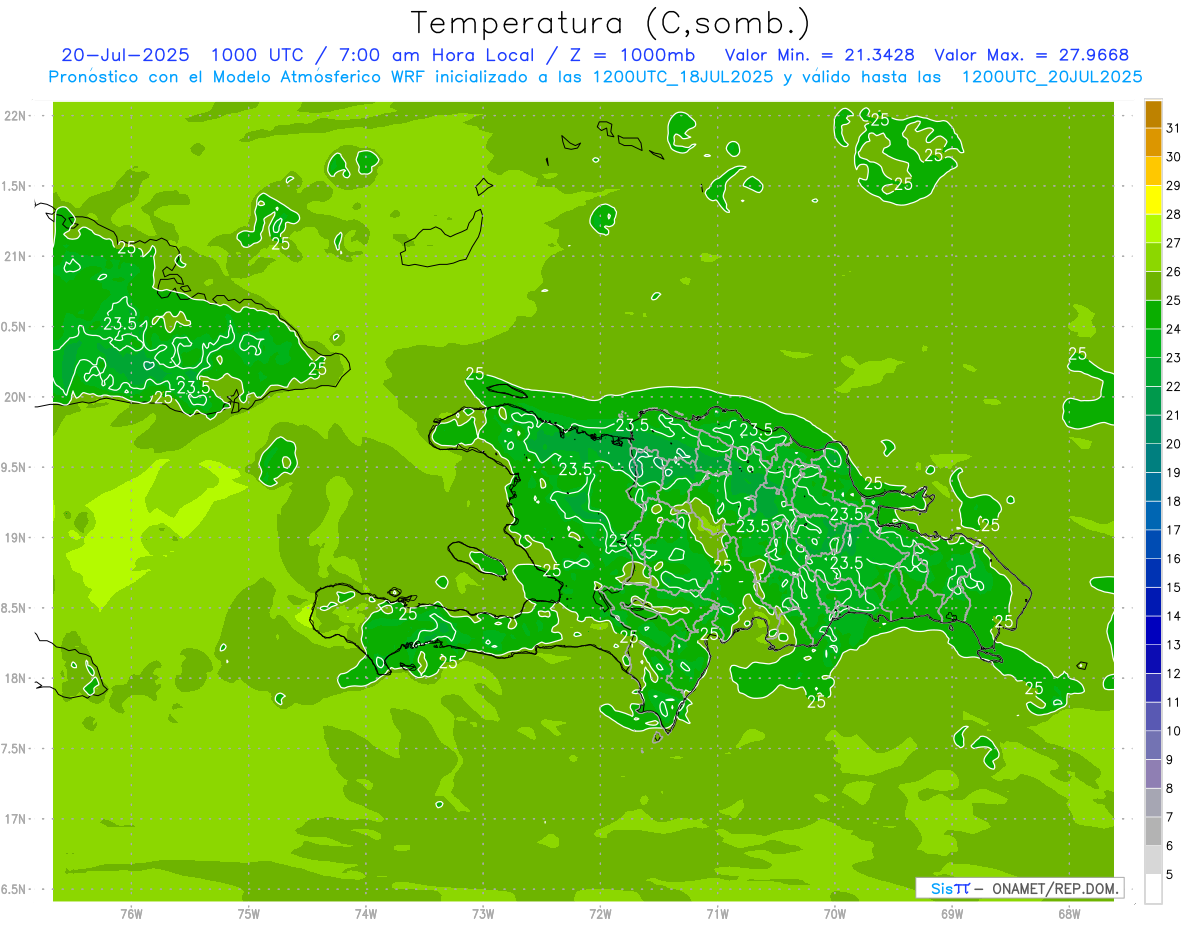Click legend color swatch between 13 and 14
The height and width of the screenshot is (927, 1200).
tap(1153, 631)
